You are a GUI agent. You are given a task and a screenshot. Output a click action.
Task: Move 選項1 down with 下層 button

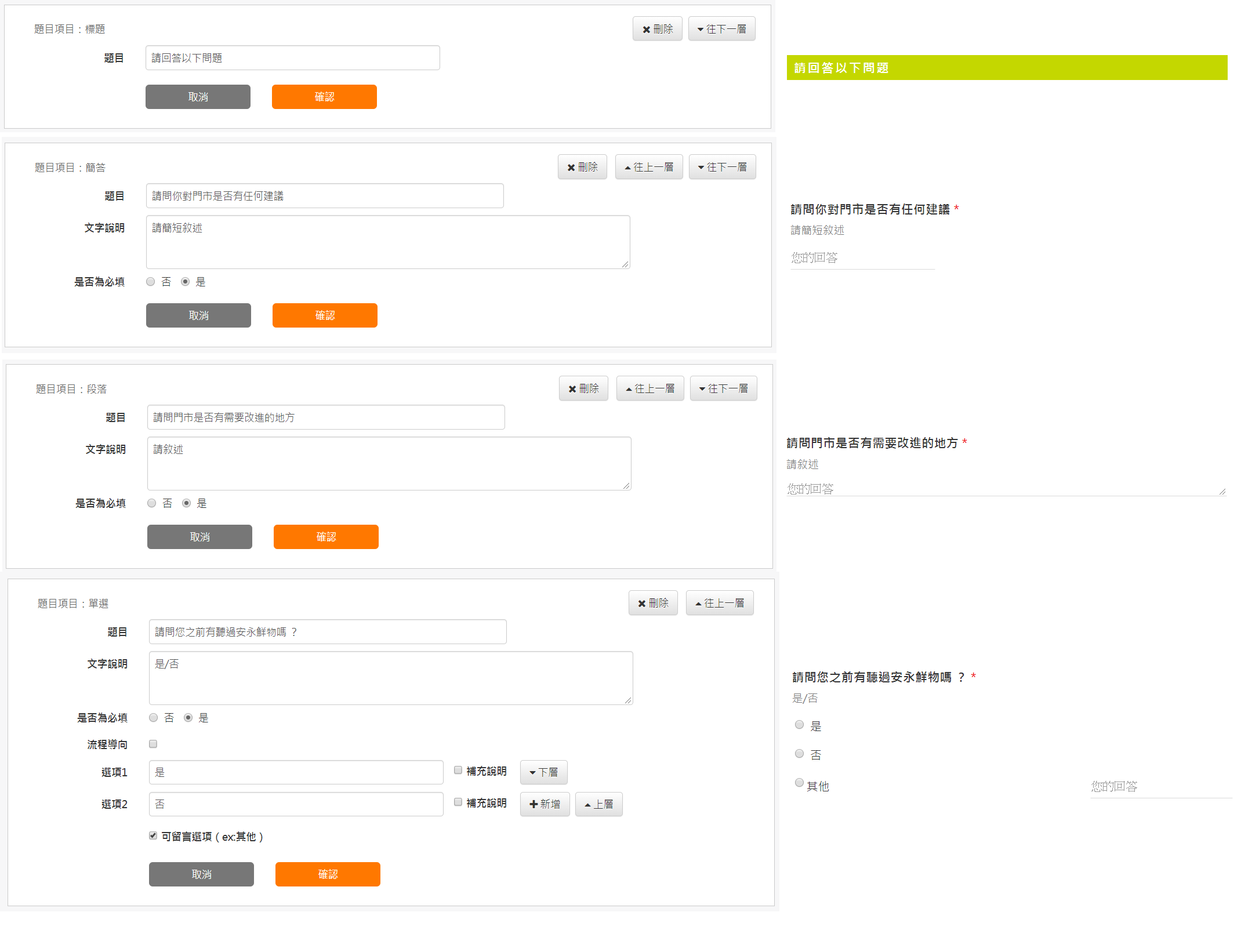point(543,772)
